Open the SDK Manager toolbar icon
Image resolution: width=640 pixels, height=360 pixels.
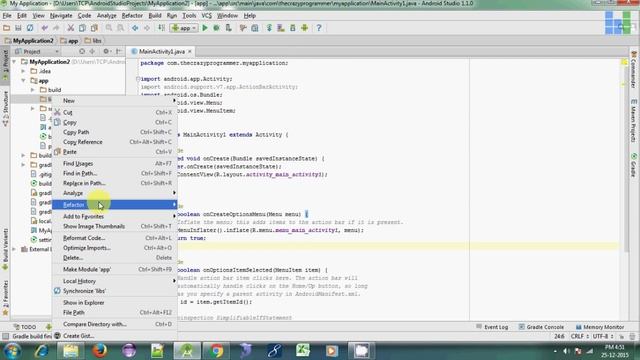293,28
